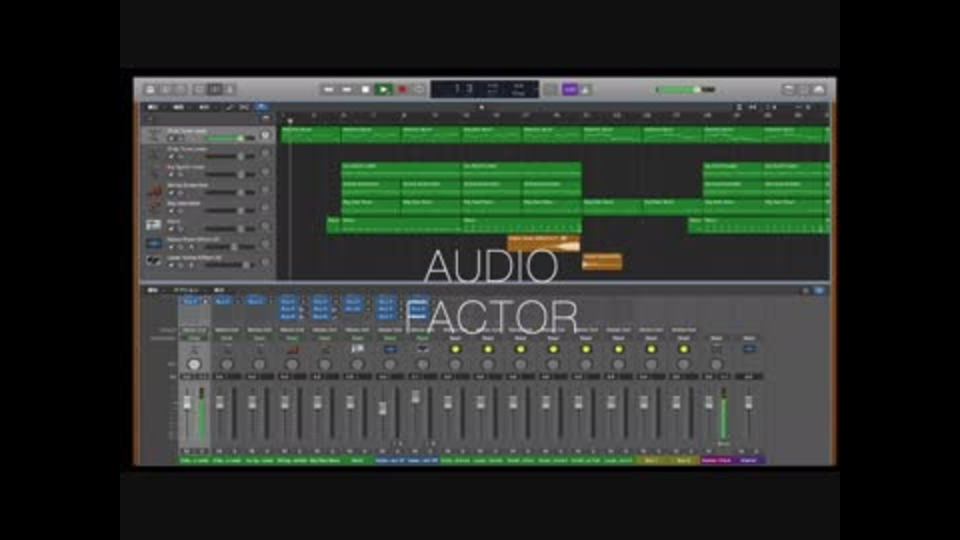Open first channel strip's Read automation popup
Image resolution: width=960 pixels, height=540 pixels.
[x=194, y=338]
